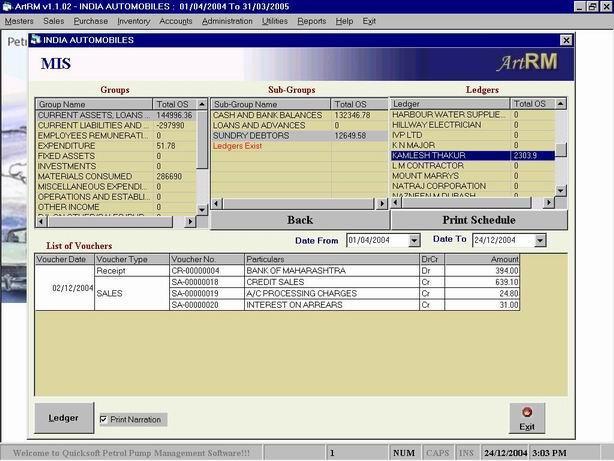Screen dimensions: 614x461
Task: Select CURRENT LIABILITIES AND group row
Action: (x=116, y=125)
